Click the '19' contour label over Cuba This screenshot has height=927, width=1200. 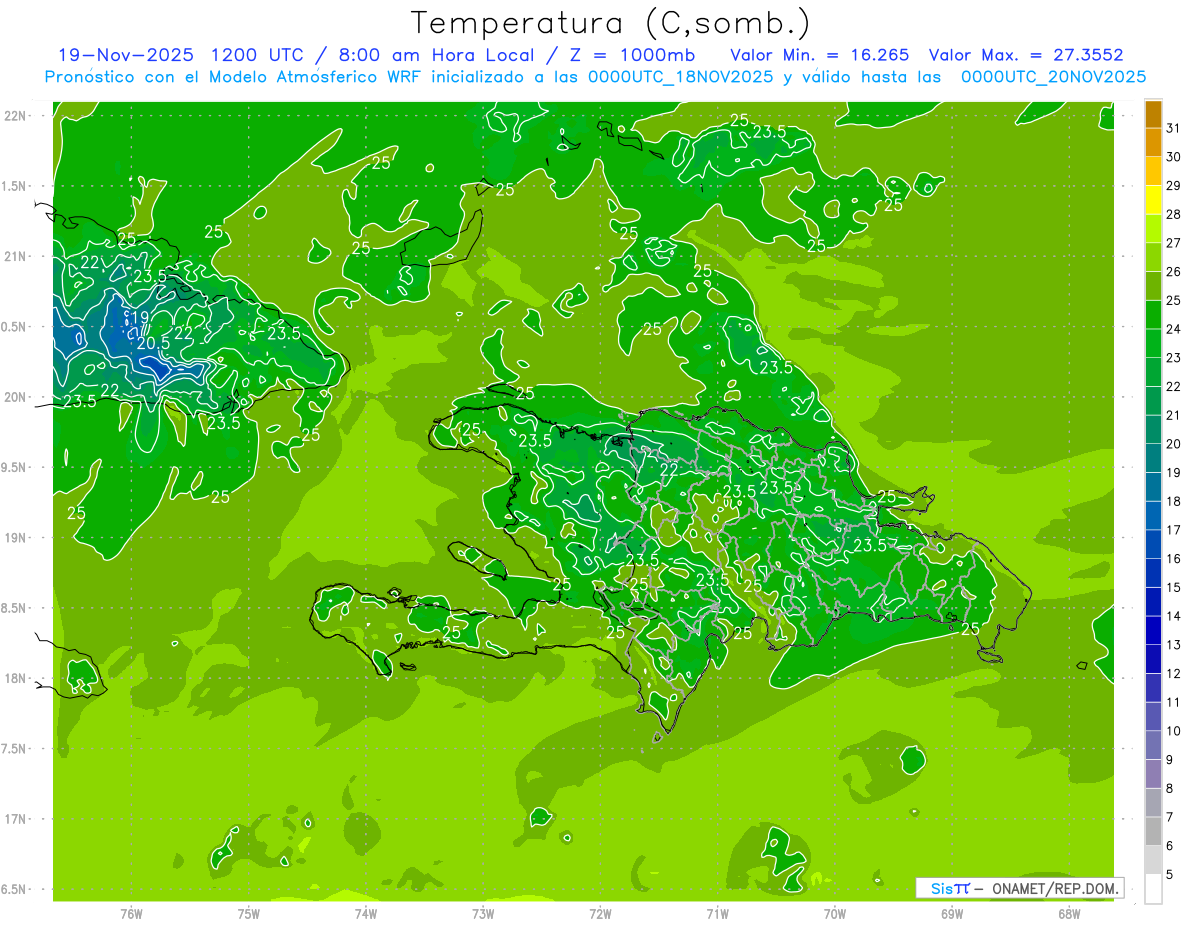click(140, 317)
